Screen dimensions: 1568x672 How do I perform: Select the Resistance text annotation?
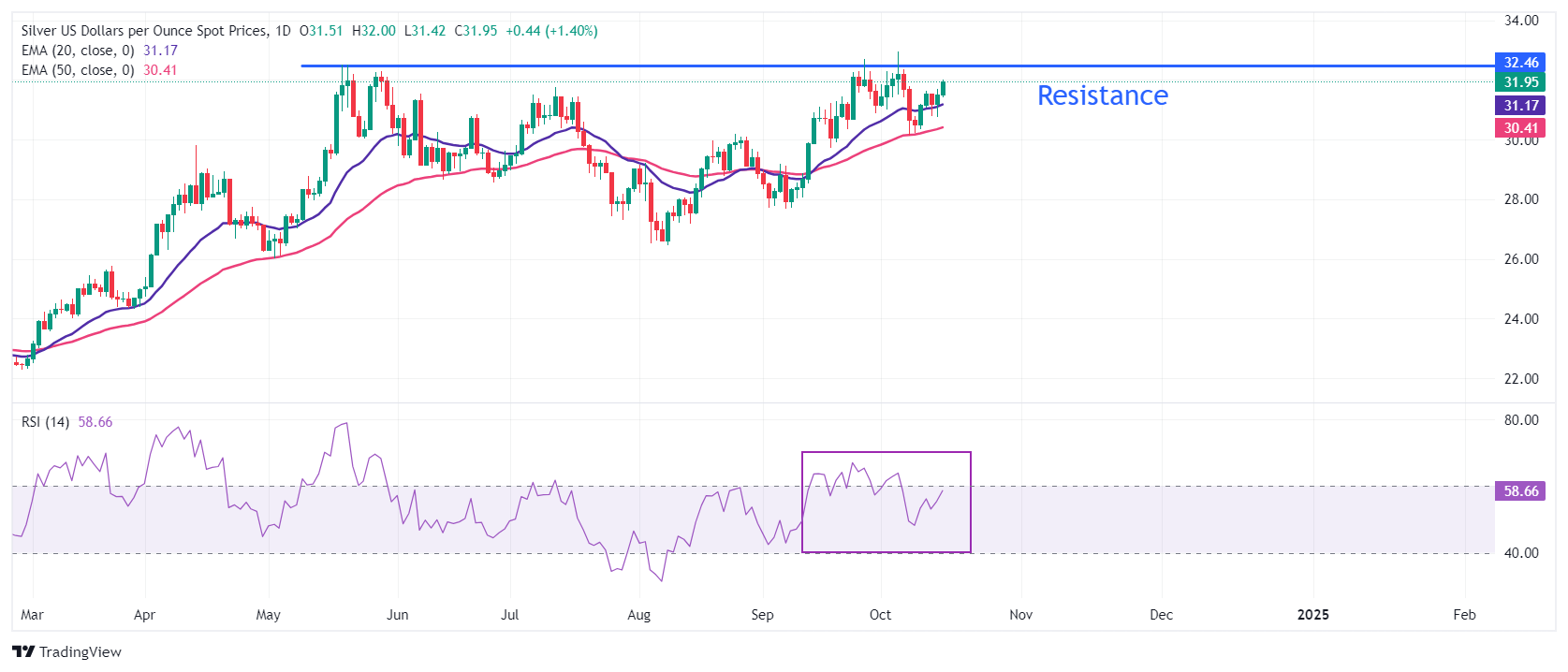[x=1102, y=95]
